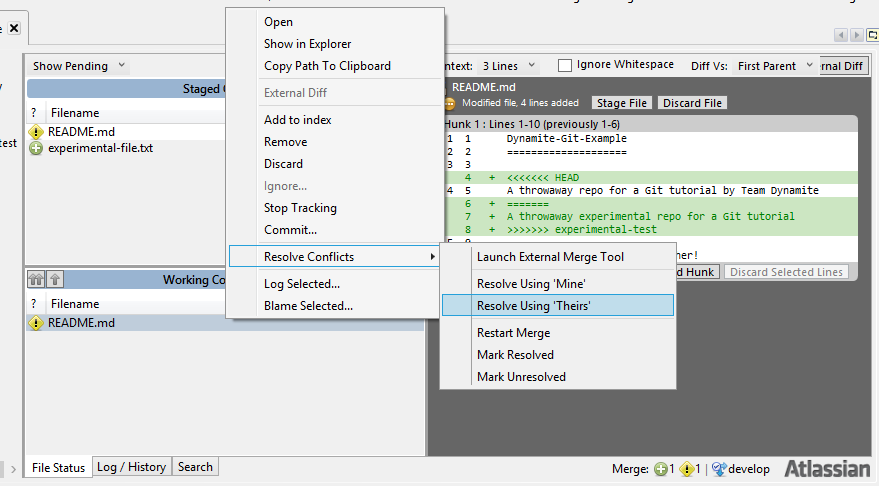This screenshot has height=486, width=879.
Task: Expand the sidebar chevron at bottom left
Action: [13, 469]
